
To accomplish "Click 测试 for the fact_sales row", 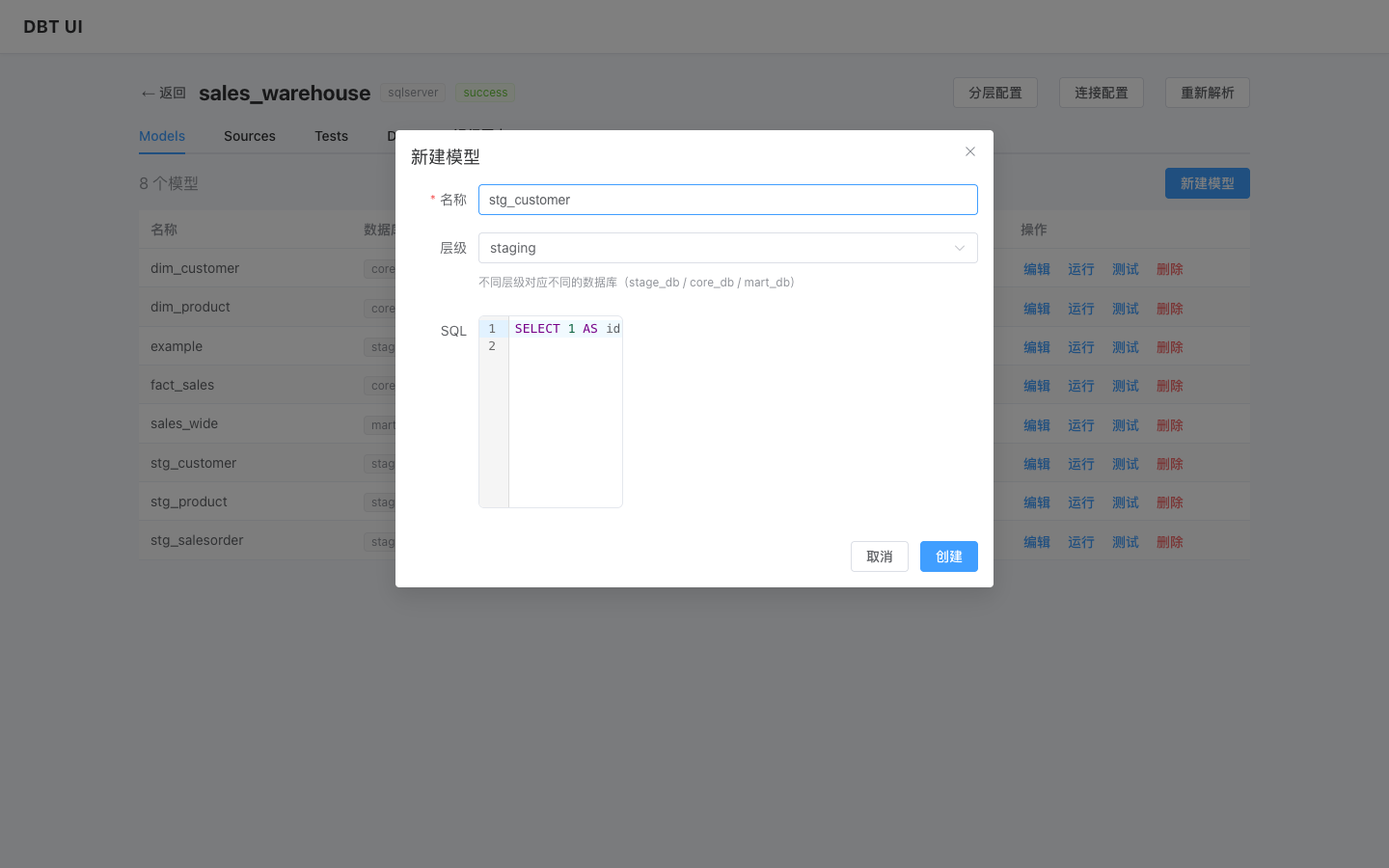I will (1126, 386).
